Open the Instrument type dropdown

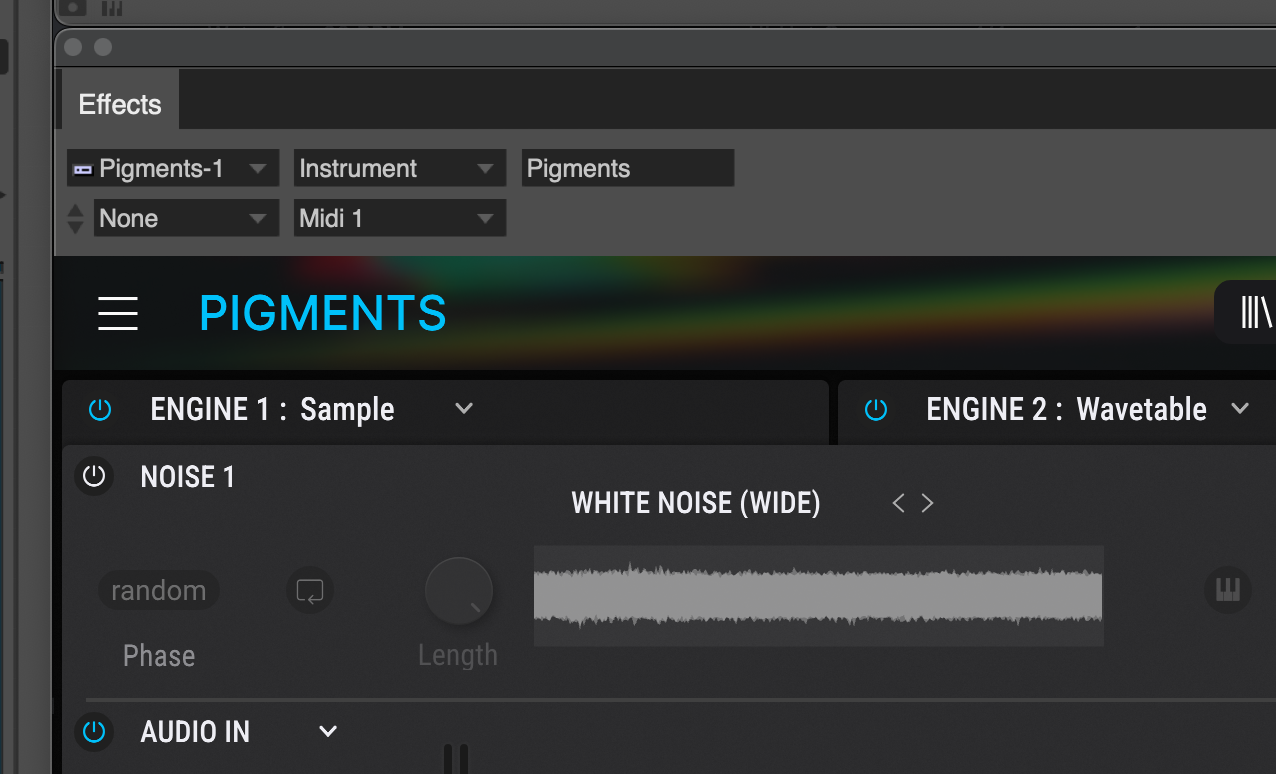pos(400,168)
